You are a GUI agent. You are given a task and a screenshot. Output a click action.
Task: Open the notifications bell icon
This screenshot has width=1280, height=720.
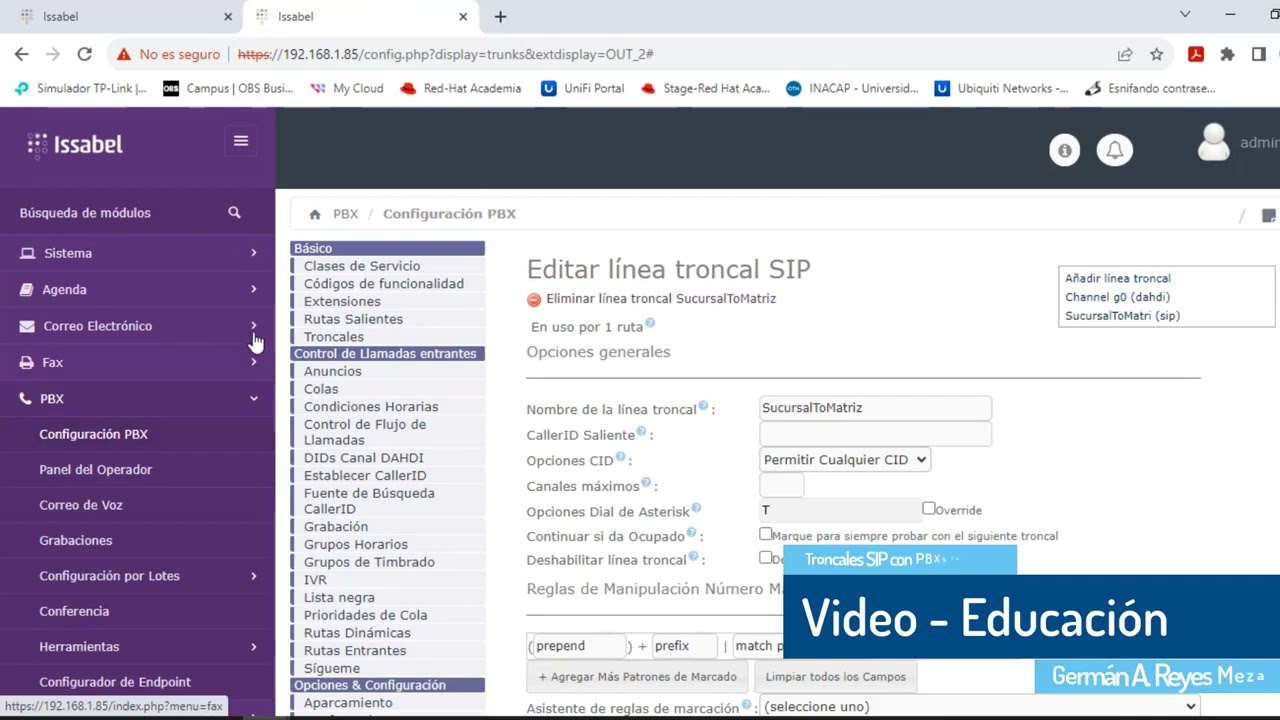[x=1114, y=151]
